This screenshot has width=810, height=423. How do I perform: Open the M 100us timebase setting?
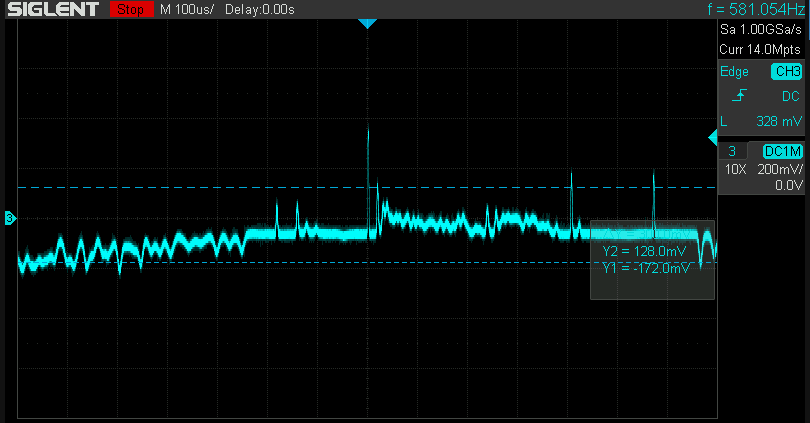pos(187,10)
